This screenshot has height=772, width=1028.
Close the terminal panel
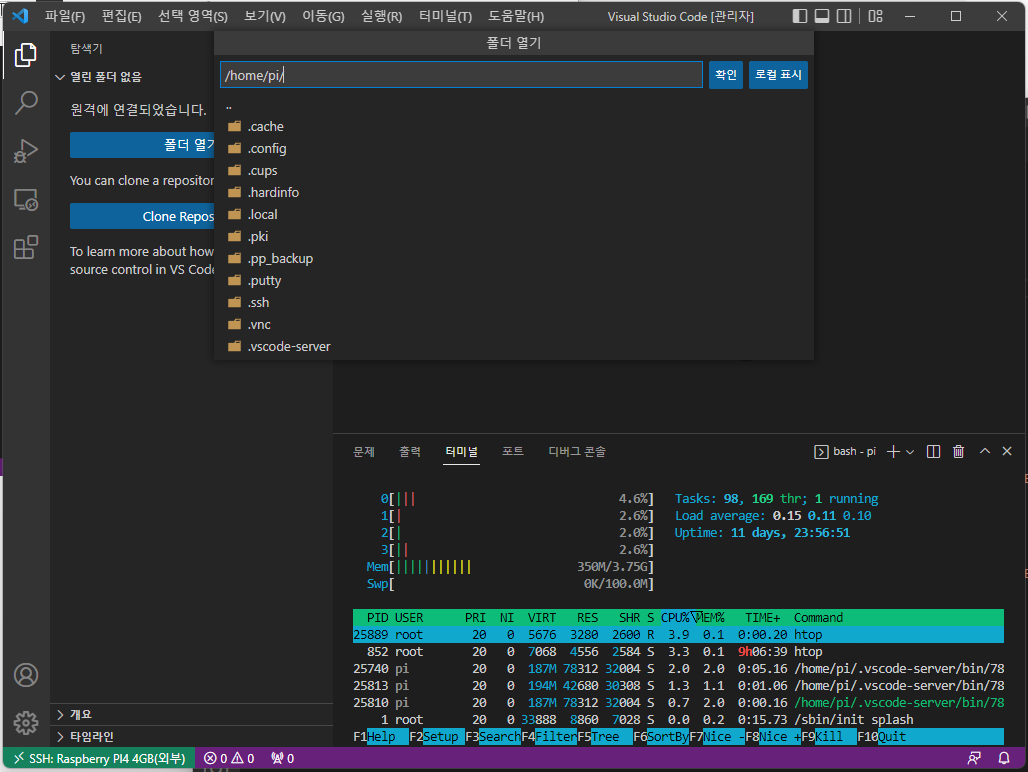pyautogui.click(x=1007, y=451)
